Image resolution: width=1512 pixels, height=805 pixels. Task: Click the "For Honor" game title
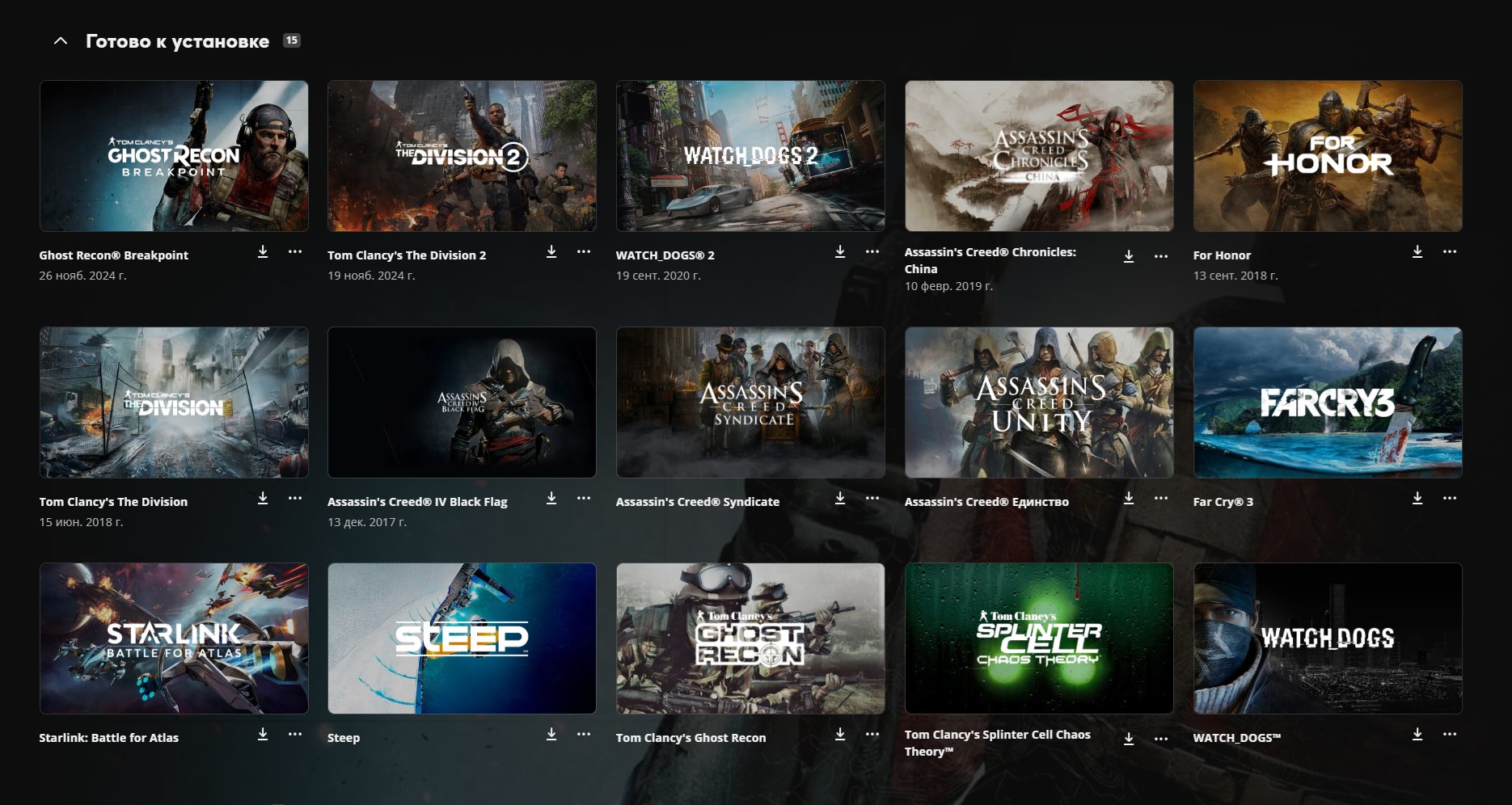[1222, 255]
